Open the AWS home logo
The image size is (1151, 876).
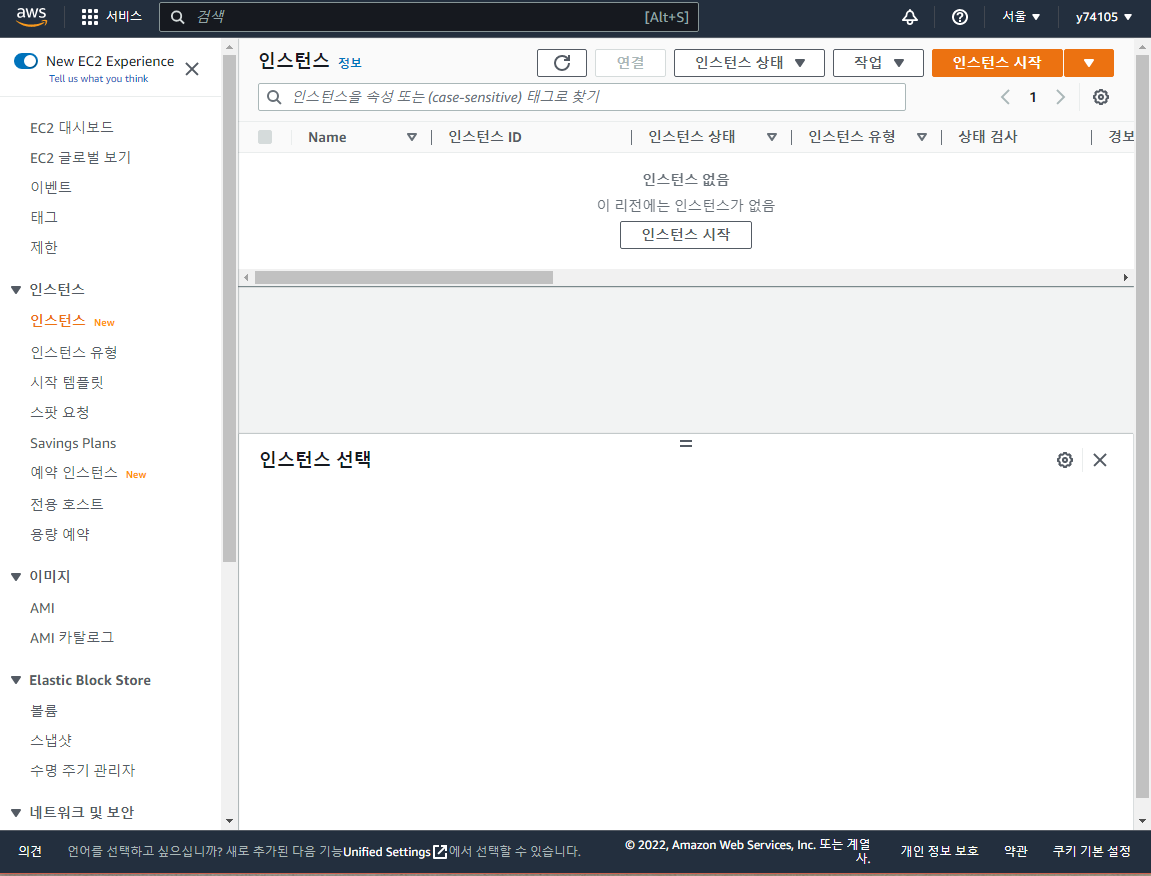pos(32,17)
